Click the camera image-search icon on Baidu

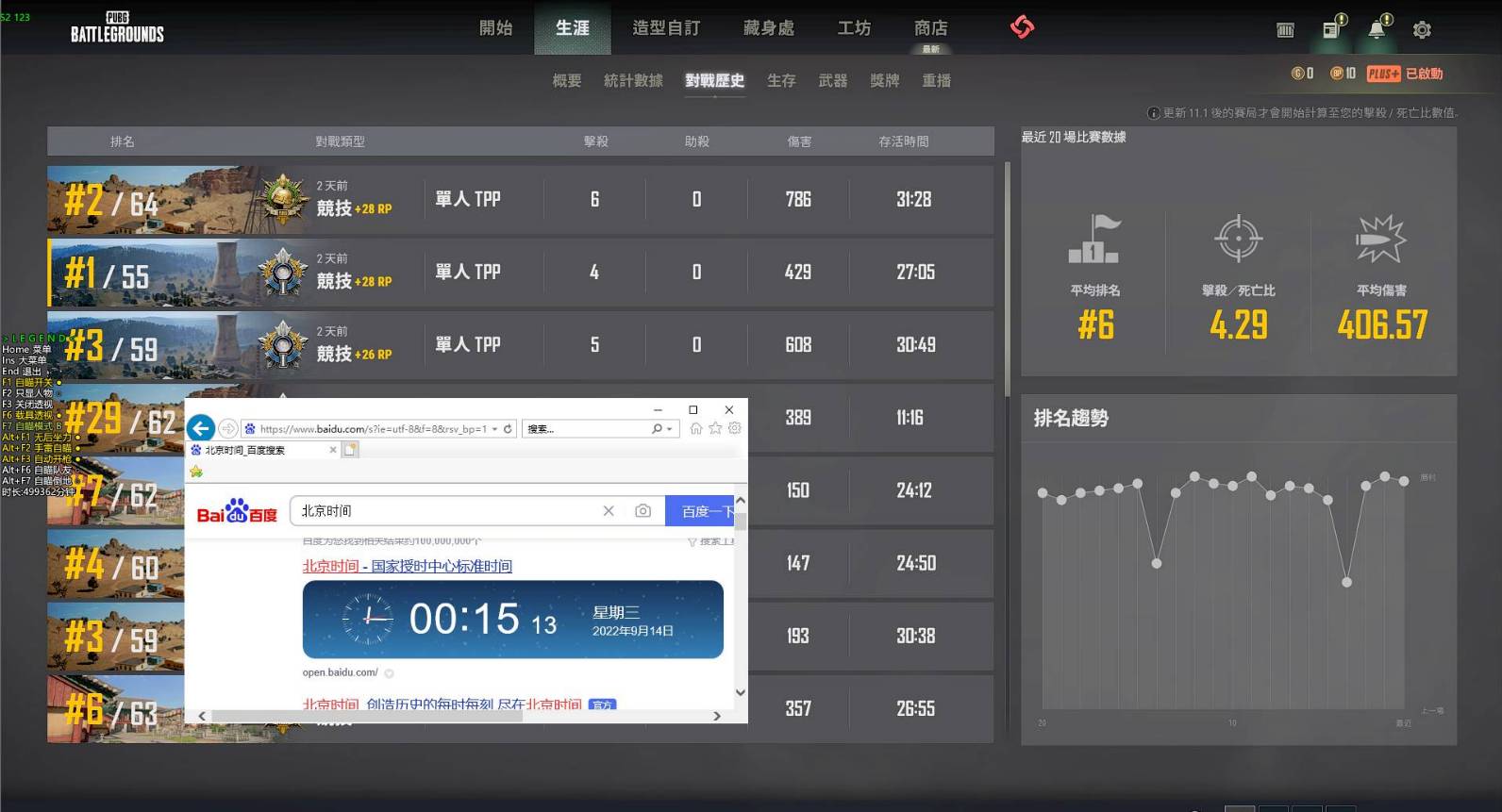click(x=643, y=511)
